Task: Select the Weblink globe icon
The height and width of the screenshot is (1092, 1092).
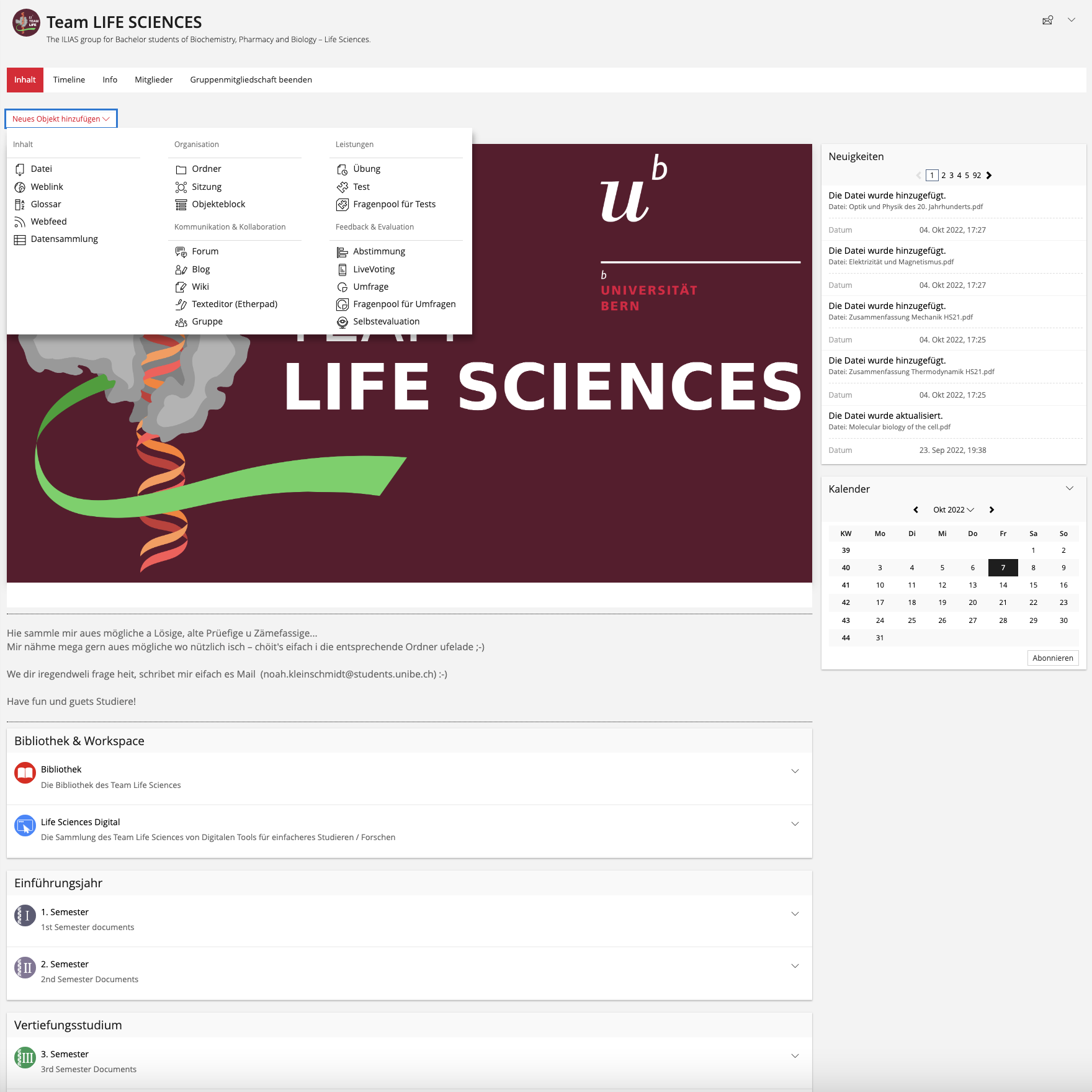Action: pos(20,187)
